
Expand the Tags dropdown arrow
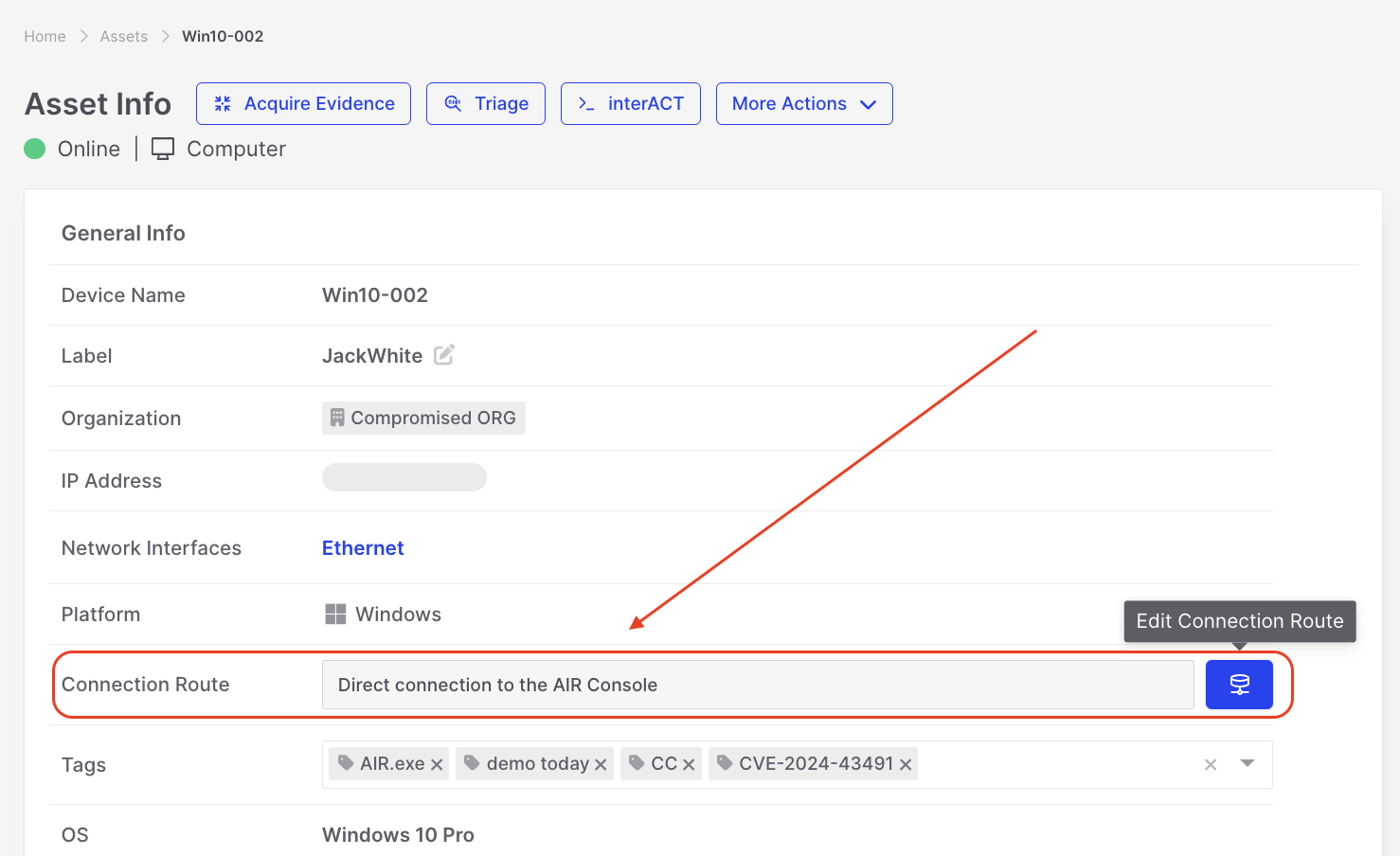coord(1247,763)
